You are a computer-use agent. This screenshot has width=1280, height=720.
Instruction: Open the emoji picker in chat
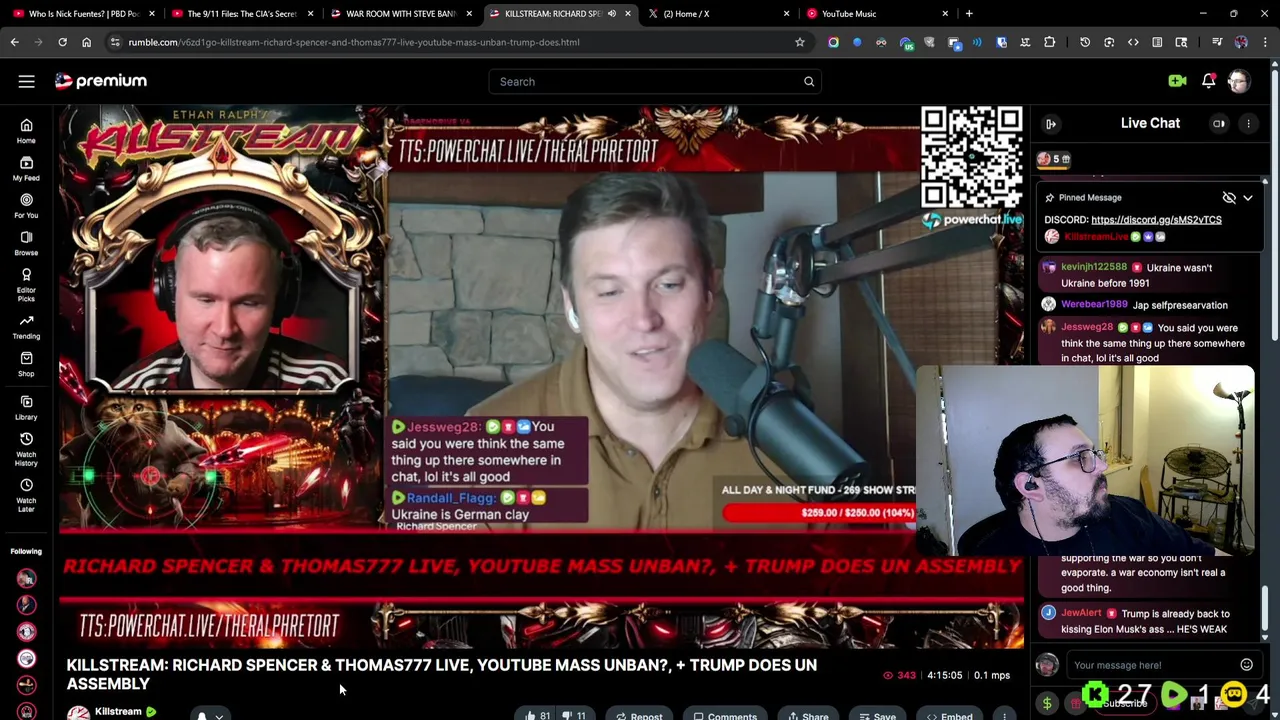[1246, 665]
